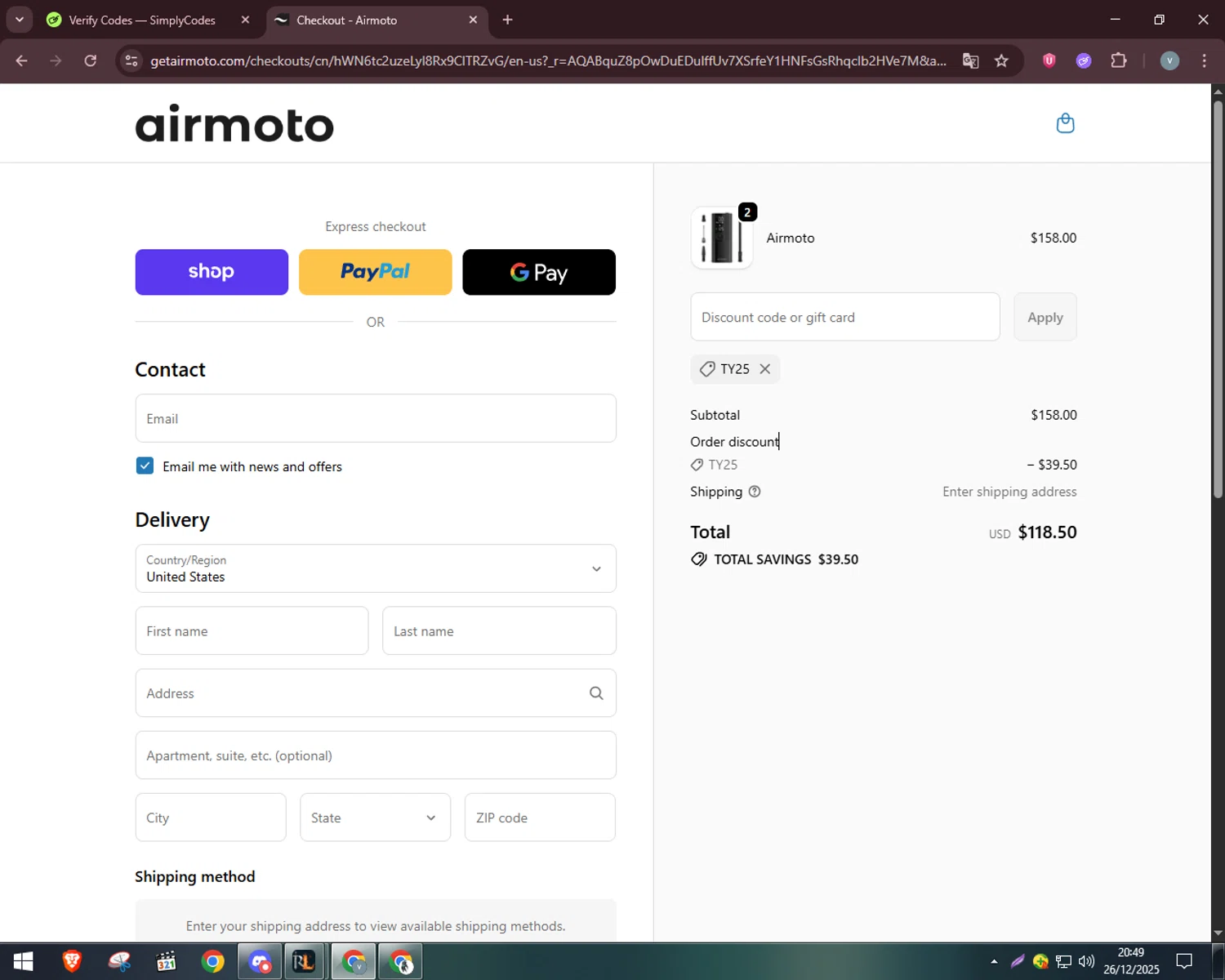The height and width of the screenshot is (980, 1225).
Task: Open the Windows notification center
Action: click(1184, 961)
